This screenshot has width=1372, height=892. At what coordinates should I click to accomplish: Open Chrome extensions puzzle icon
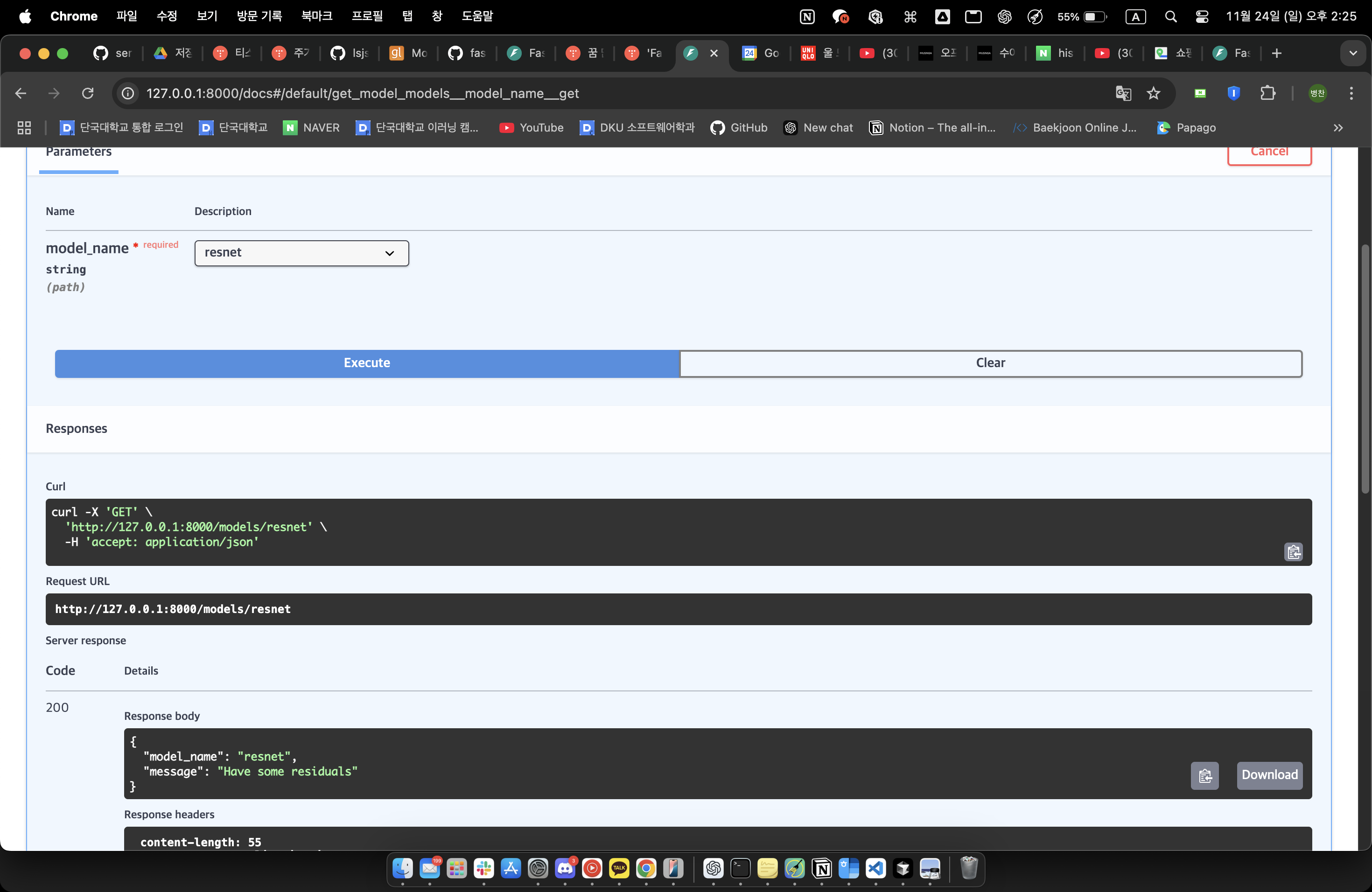coord(1267,93)
